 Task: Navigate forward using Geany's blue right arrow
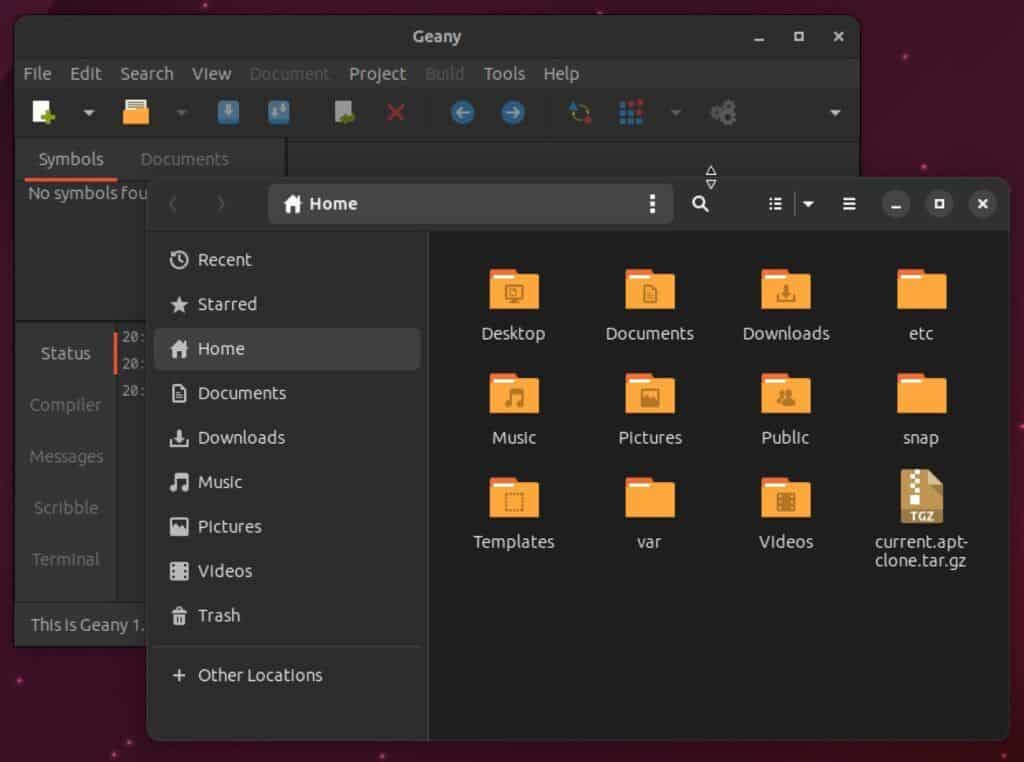click(513, 112)
